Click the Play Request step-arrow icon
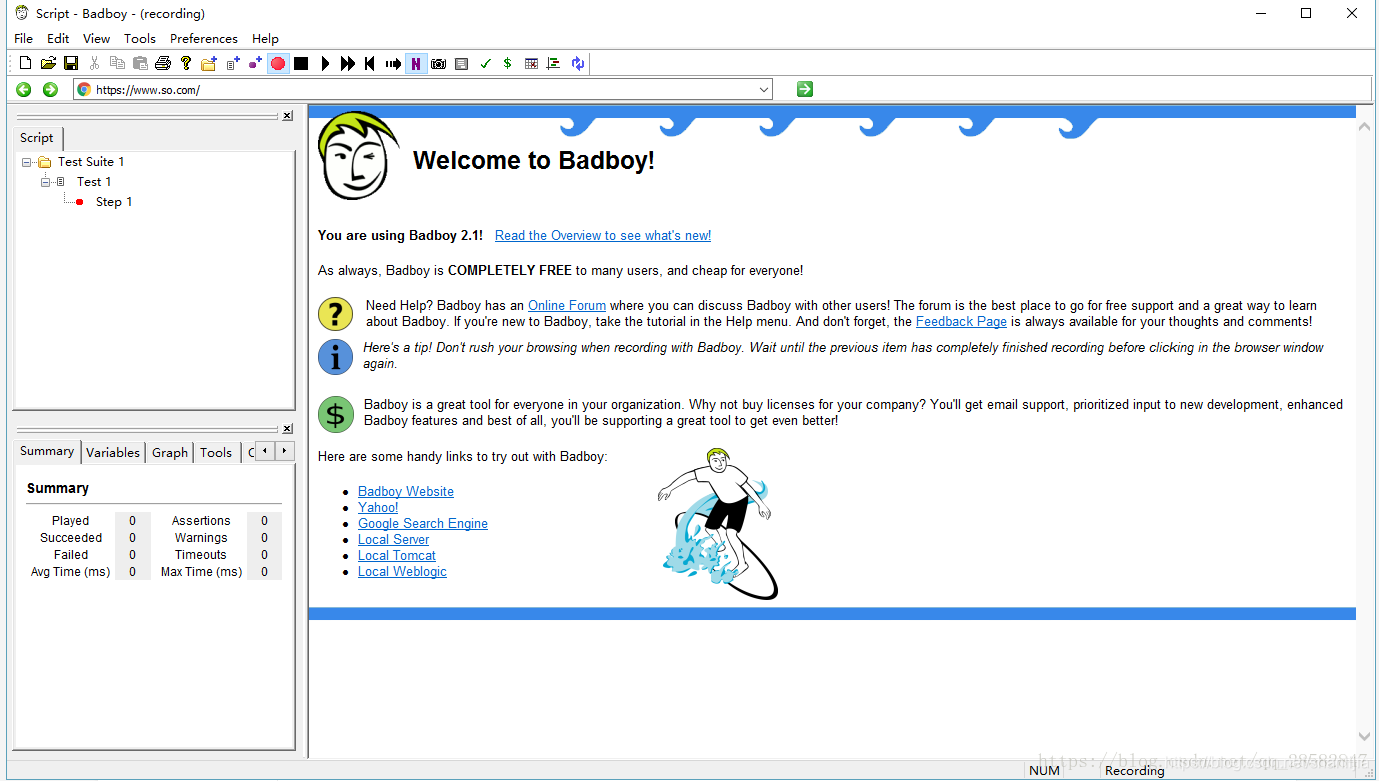 pyautogui.click(x=393, y=63)
